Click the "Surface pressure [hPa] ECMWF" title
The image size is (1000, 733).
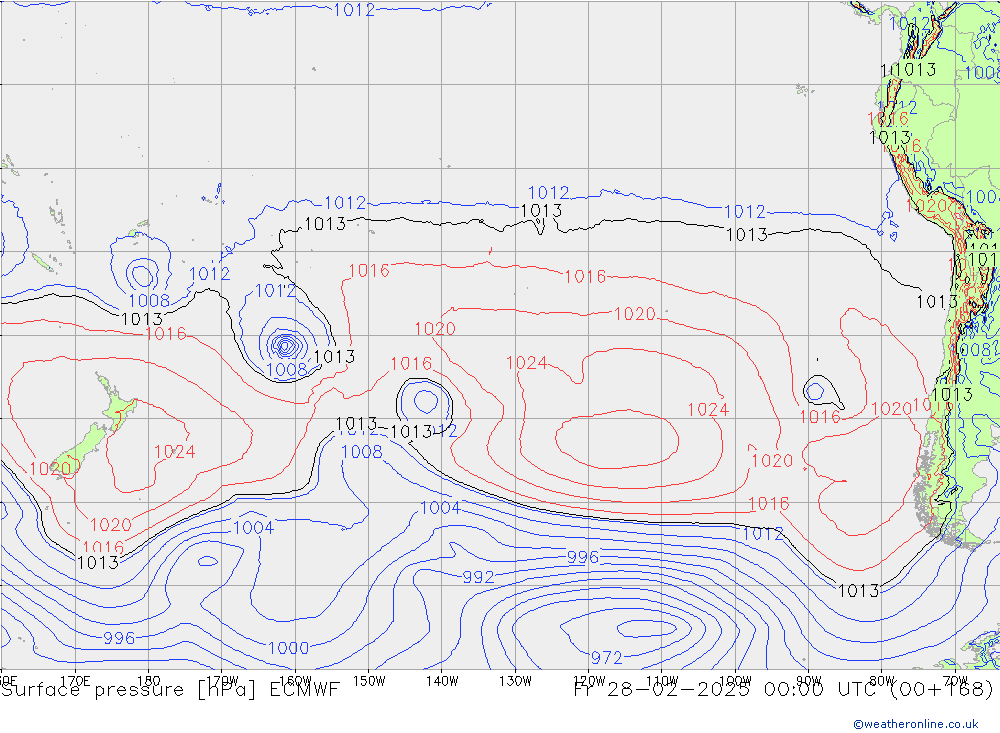[x=170, y=690]
